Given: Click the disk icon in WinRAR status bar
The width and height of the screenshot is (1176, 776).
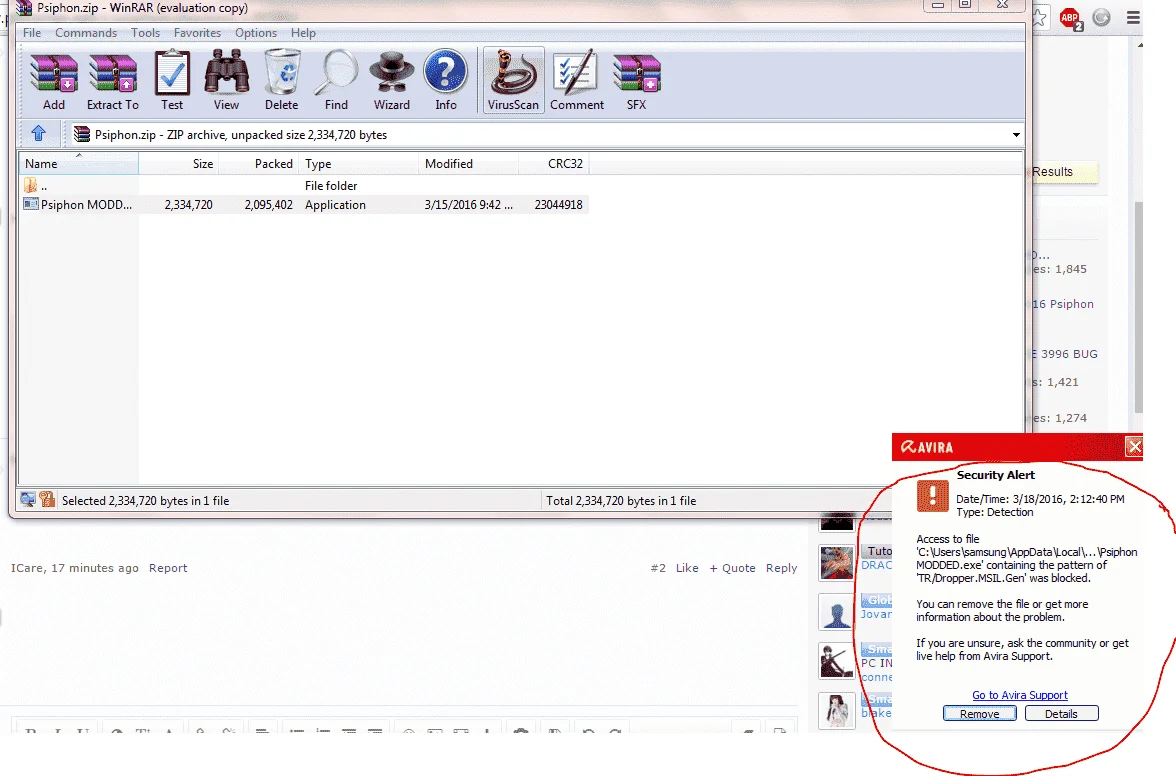Looking at the screenshot, I should click(28, 499).
